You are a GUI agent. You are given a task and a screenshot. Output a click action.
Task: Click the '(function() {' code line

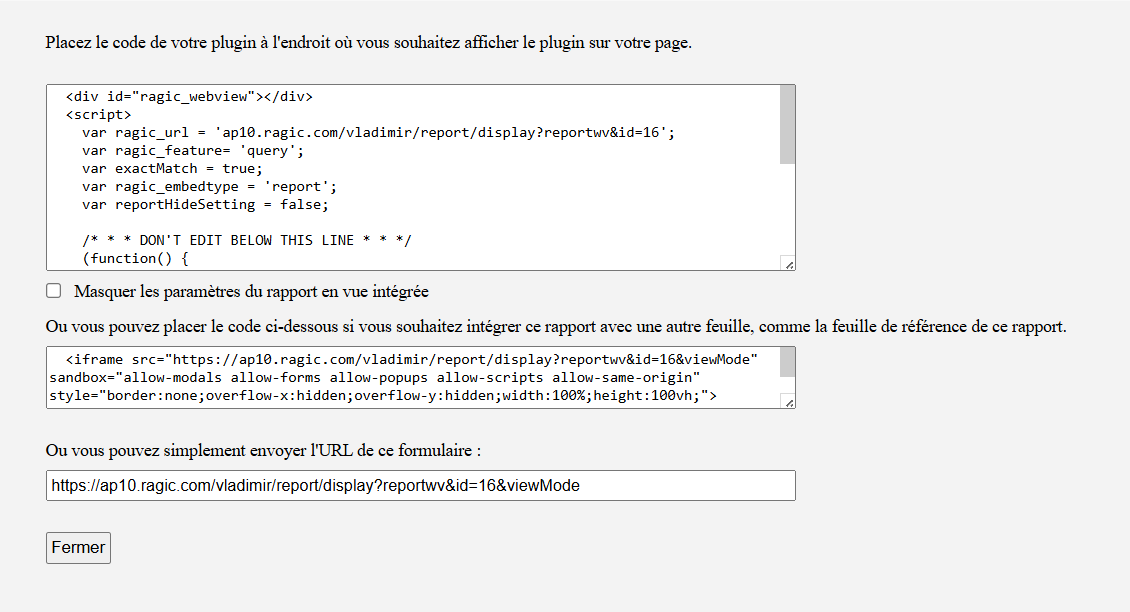136,258
